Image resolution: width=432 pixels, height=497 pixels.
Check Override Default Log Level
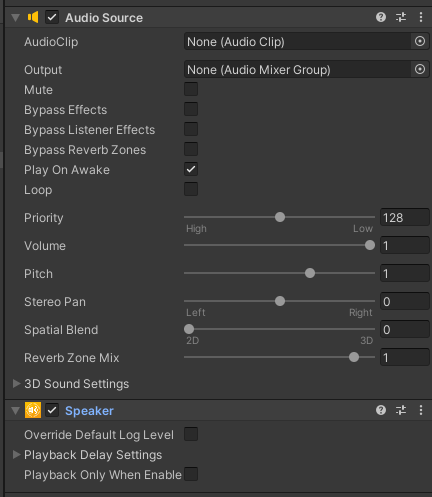[x=191, y=434]
